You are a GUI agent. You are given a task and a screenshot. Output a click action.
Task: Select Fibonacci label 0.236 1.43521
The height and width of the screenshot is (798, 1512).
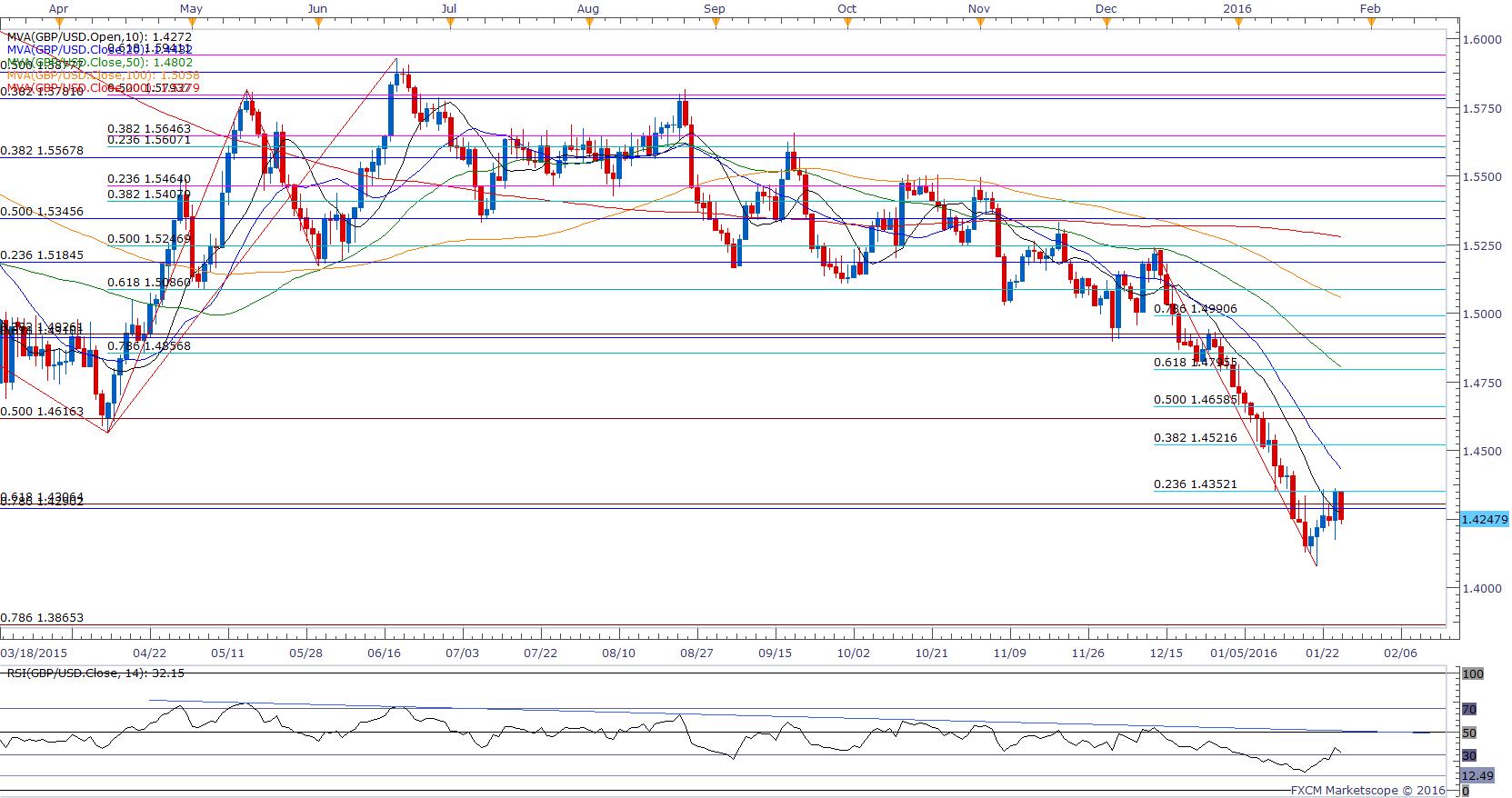pos(1196,484)
